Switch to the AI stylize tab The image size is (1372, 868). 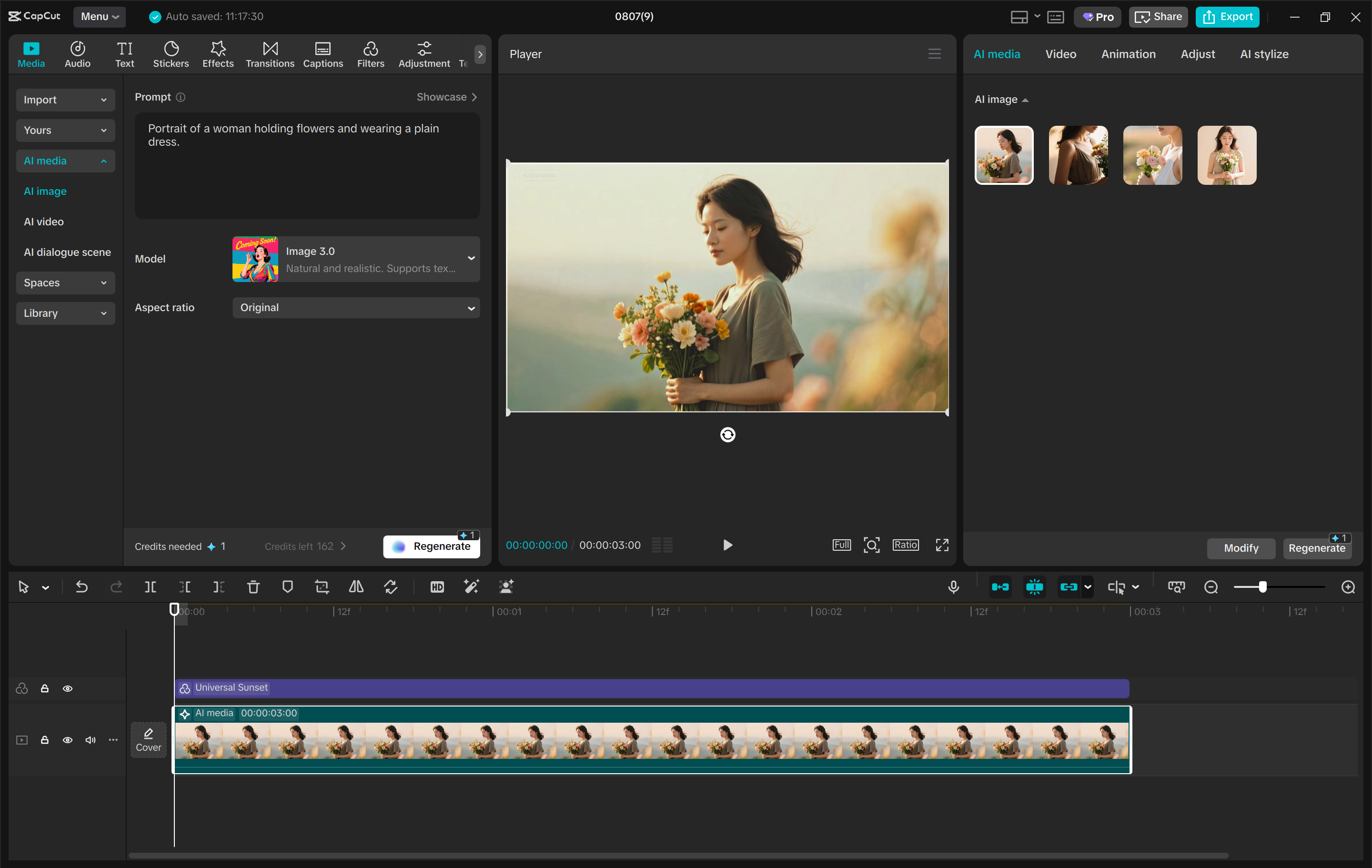(x=1264, y=54)
